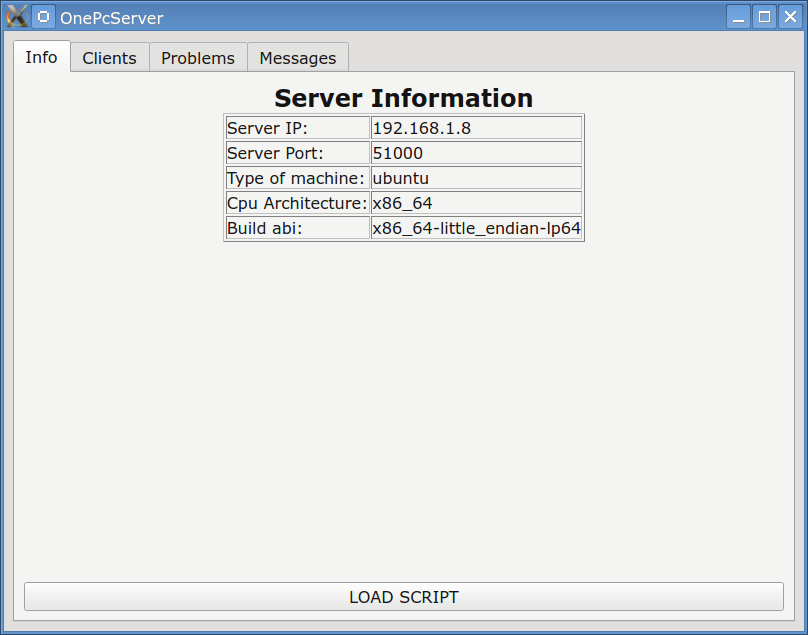The height and width of the screenshot is (635, 808).
Task: Select the Type of machine label
Action: pyautogui.click(x=294, y=177)
